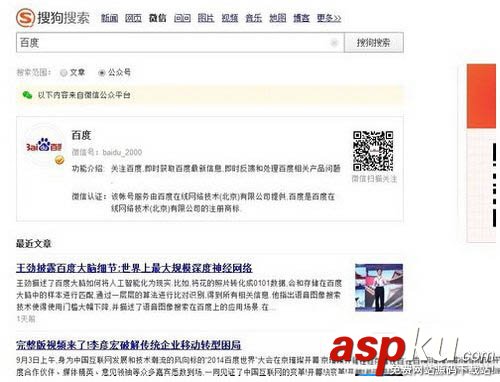Open the speaker thumbnail of the first article
500x382 pixels.
(379, 287)
